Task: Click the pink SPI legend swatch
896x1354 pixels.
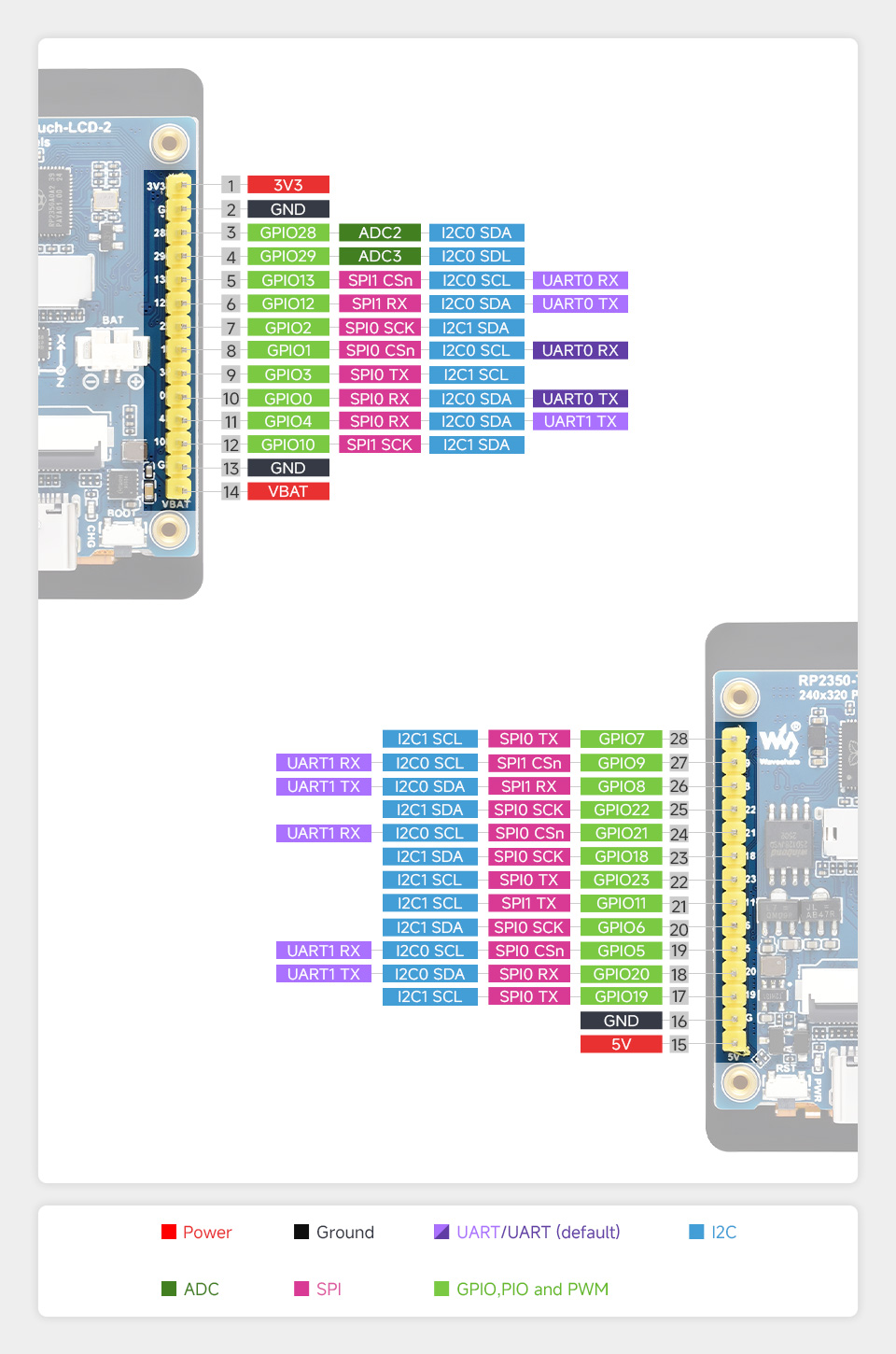Action: click(x=301, y=1289)
